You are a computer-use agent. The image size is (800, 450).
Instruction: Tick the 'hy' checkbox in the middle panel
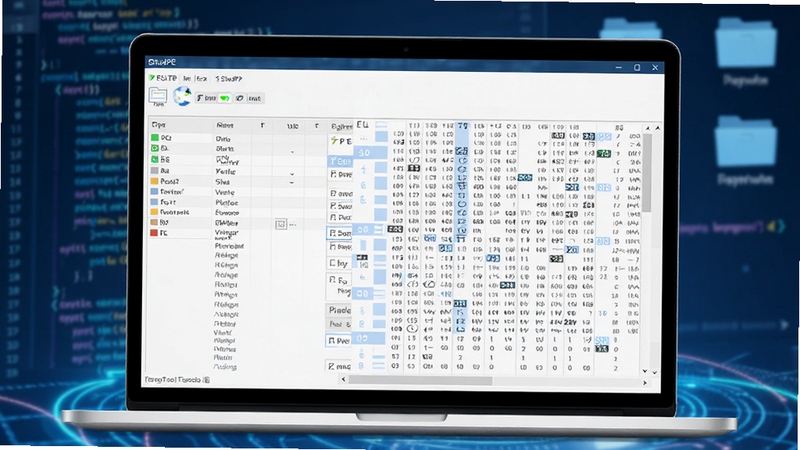pos(332,264)
